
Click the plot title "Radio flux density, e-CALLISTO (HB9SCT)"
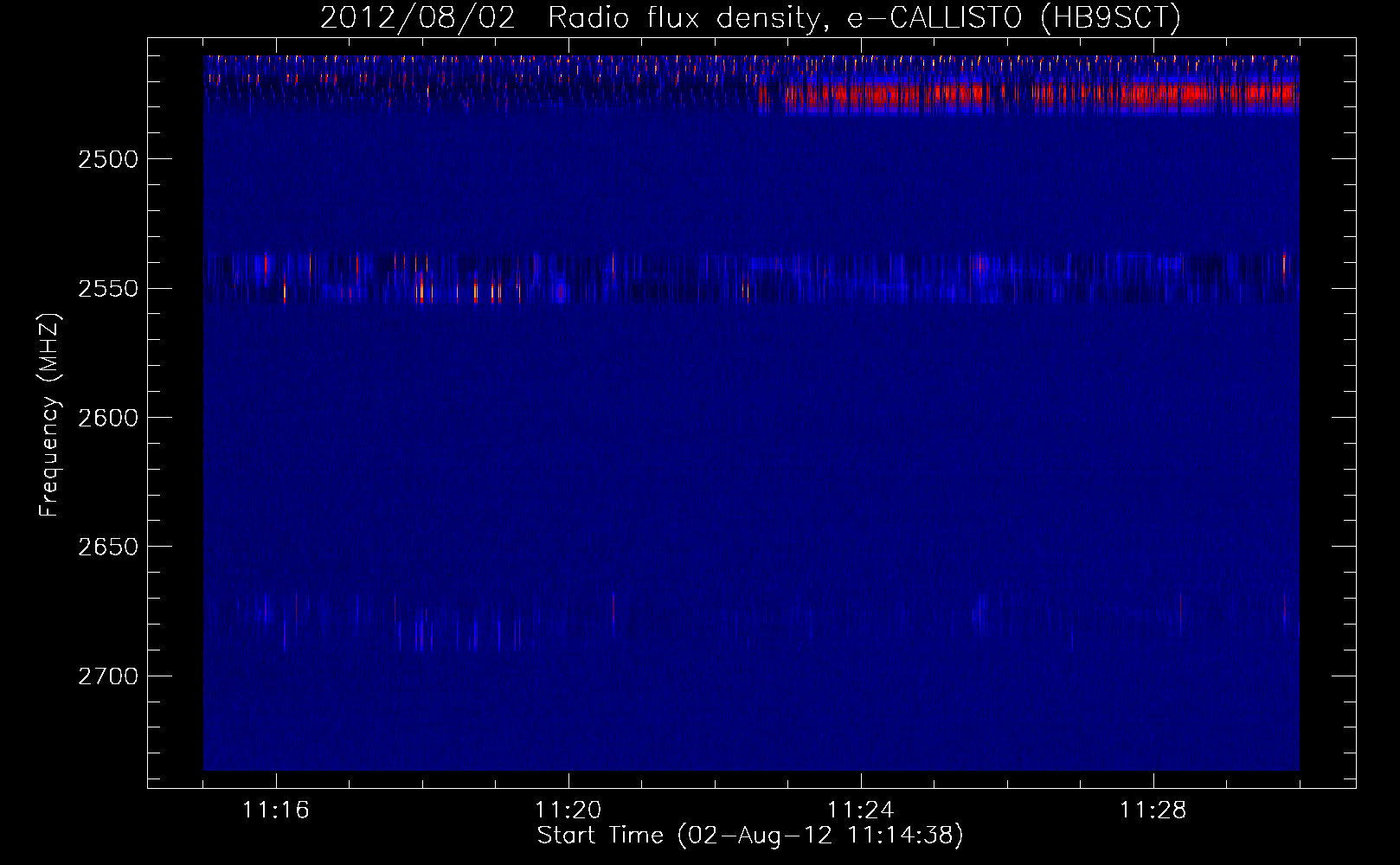(x=864, y=18)
